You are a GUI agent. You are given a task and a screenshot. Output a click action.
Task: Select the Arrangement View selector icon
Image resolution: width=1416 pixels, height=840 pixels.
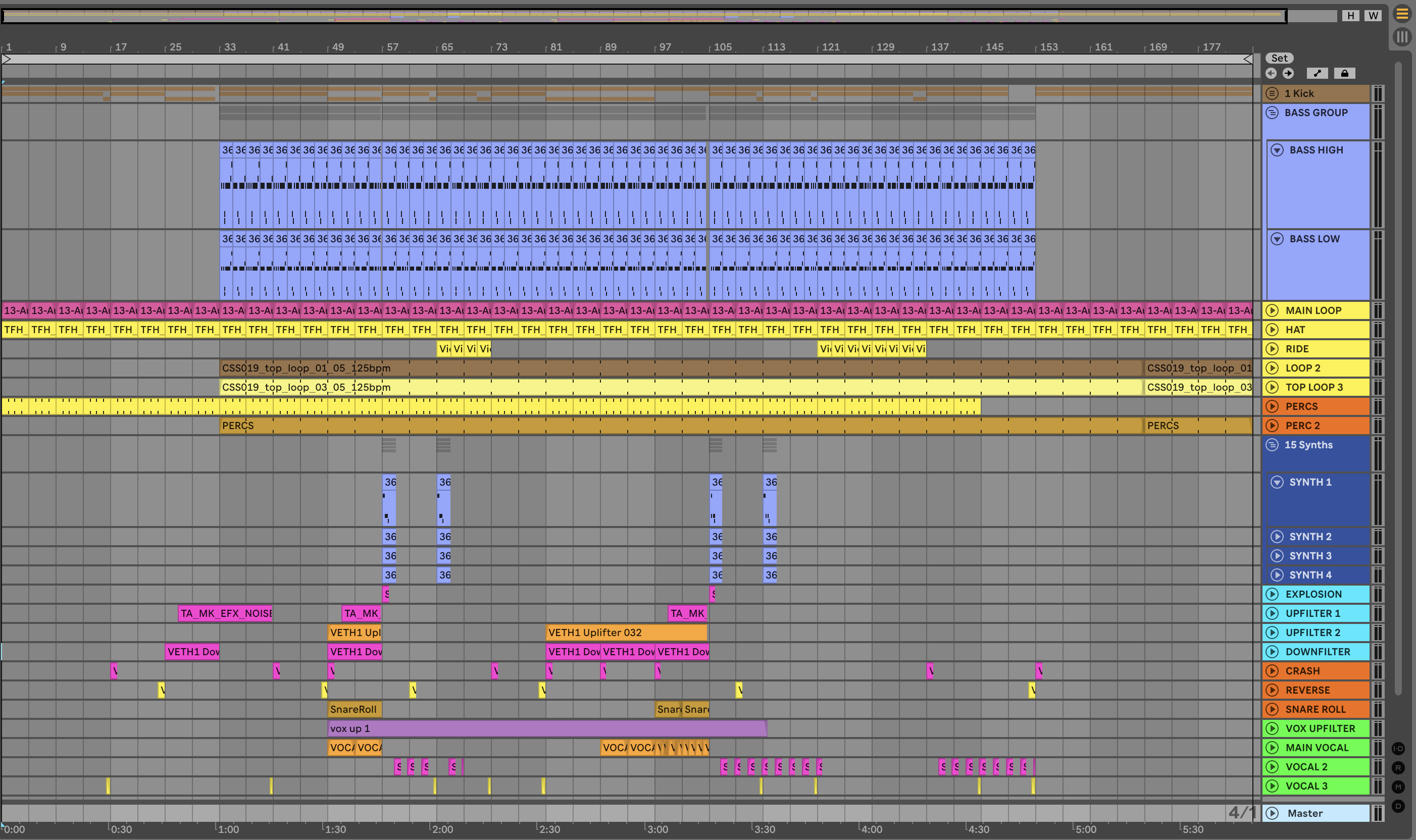click(1402, 14)
